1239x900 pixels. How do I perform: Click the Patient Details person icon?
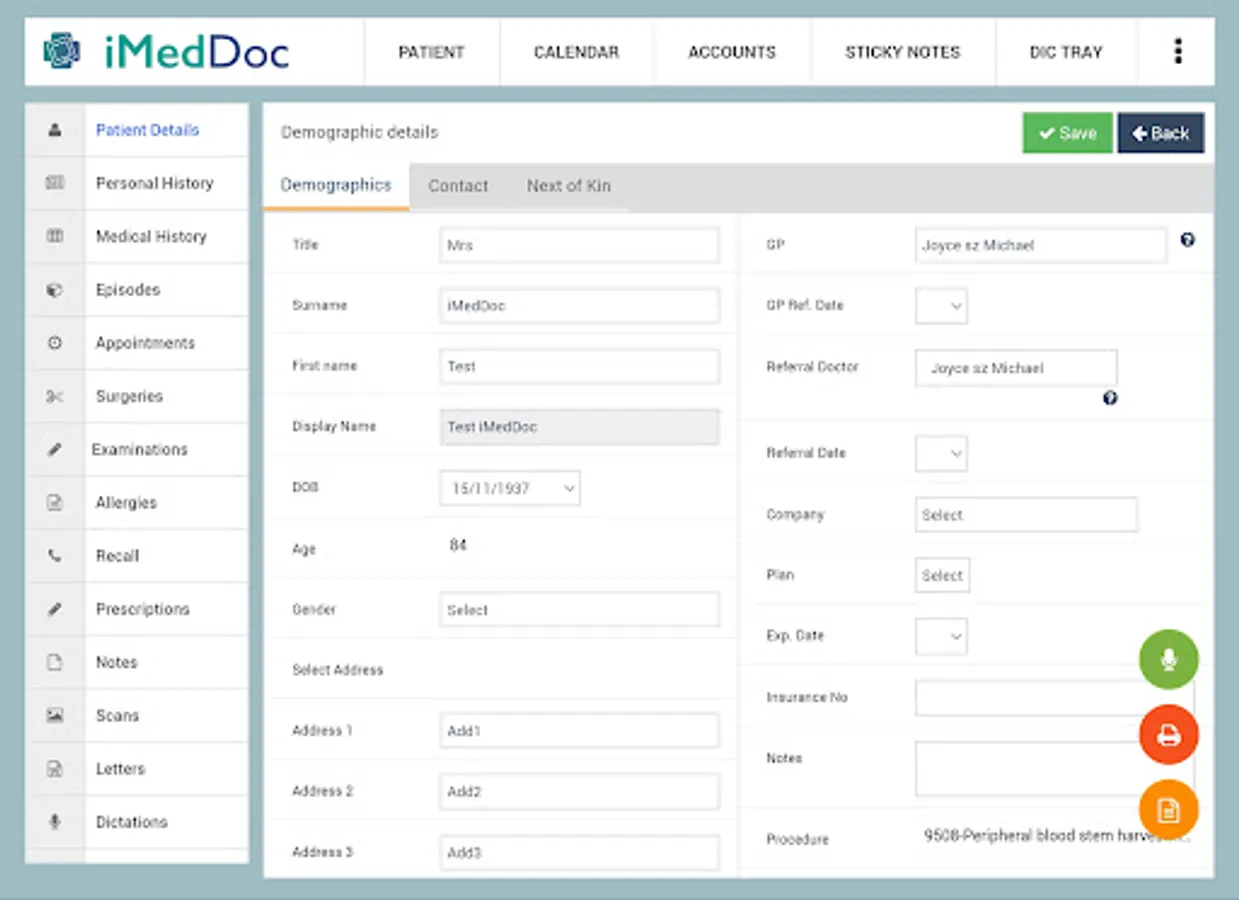tap(55, 130)
